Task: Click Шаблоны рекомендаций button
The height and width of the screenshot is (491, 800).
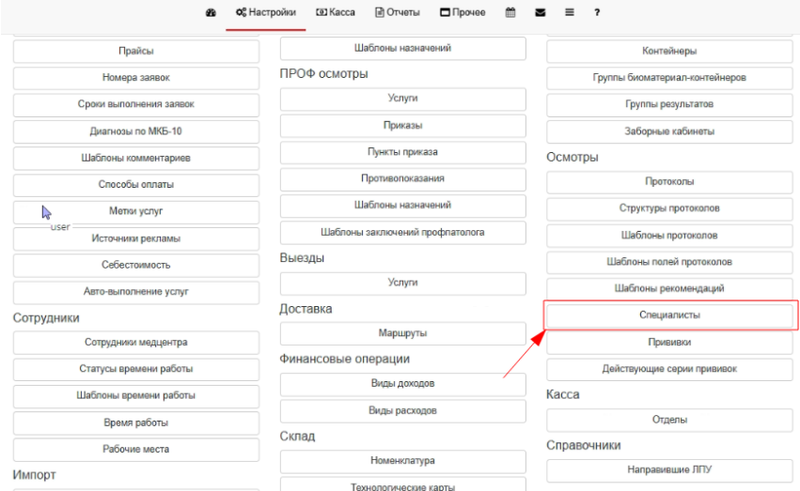Action: pos(669,288)
